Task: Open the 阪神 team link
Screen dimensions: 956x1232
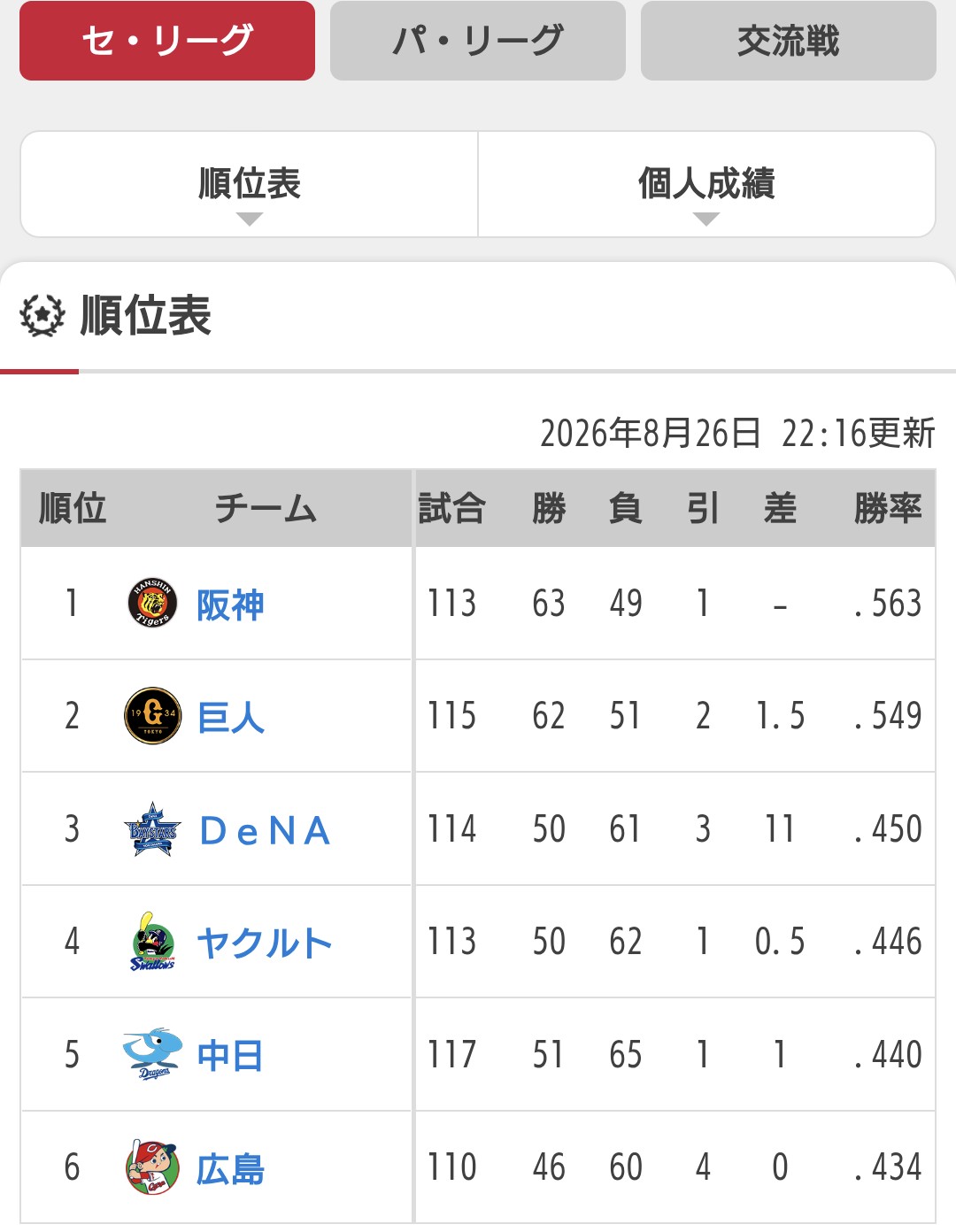Action: [x=230, y=605]
